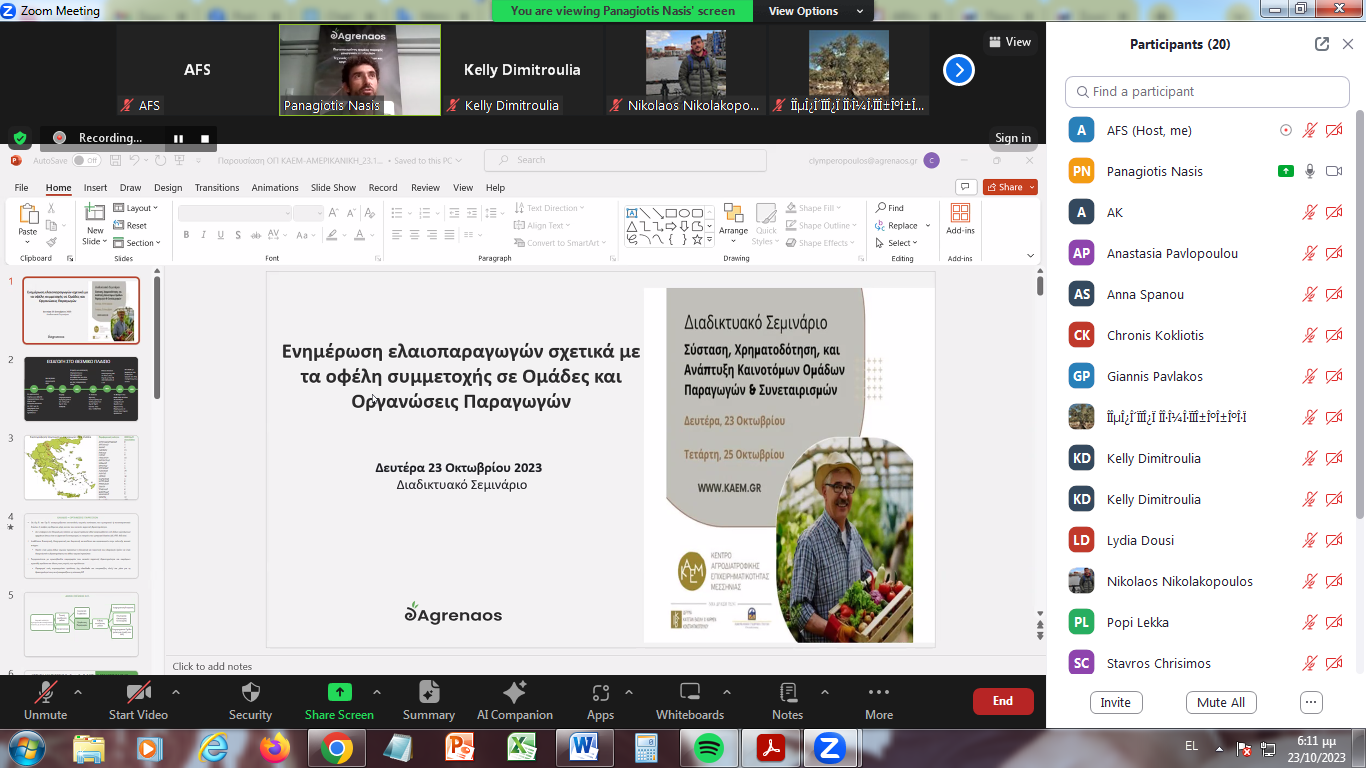Pause the recording
1366x768 pixels.
178,138
